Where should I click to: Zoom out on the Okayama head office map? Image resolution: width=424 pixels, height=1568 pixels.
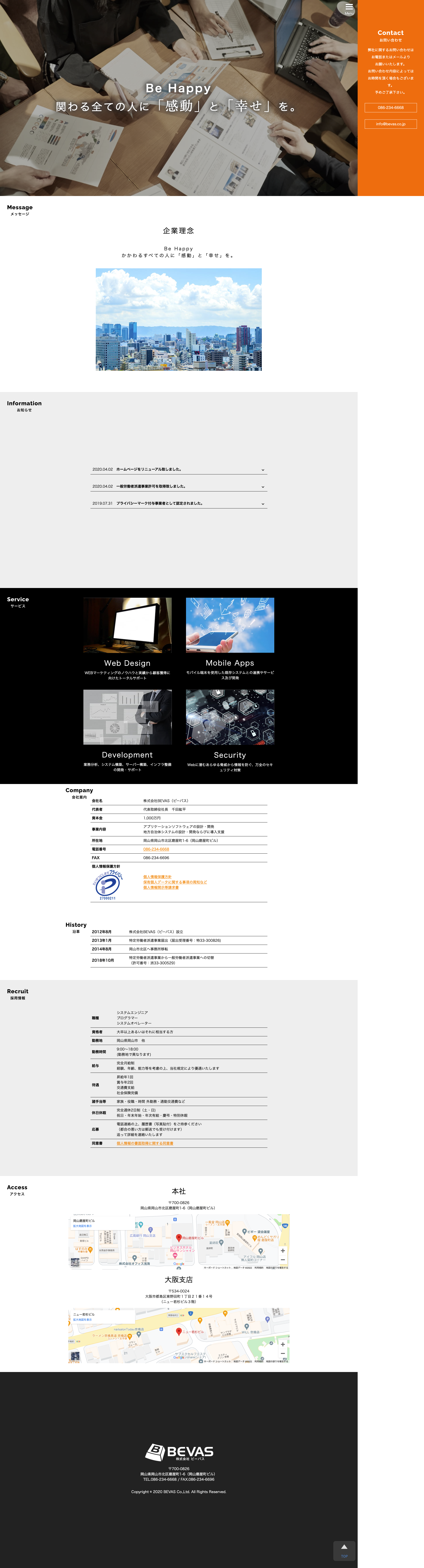[283, 1260]
